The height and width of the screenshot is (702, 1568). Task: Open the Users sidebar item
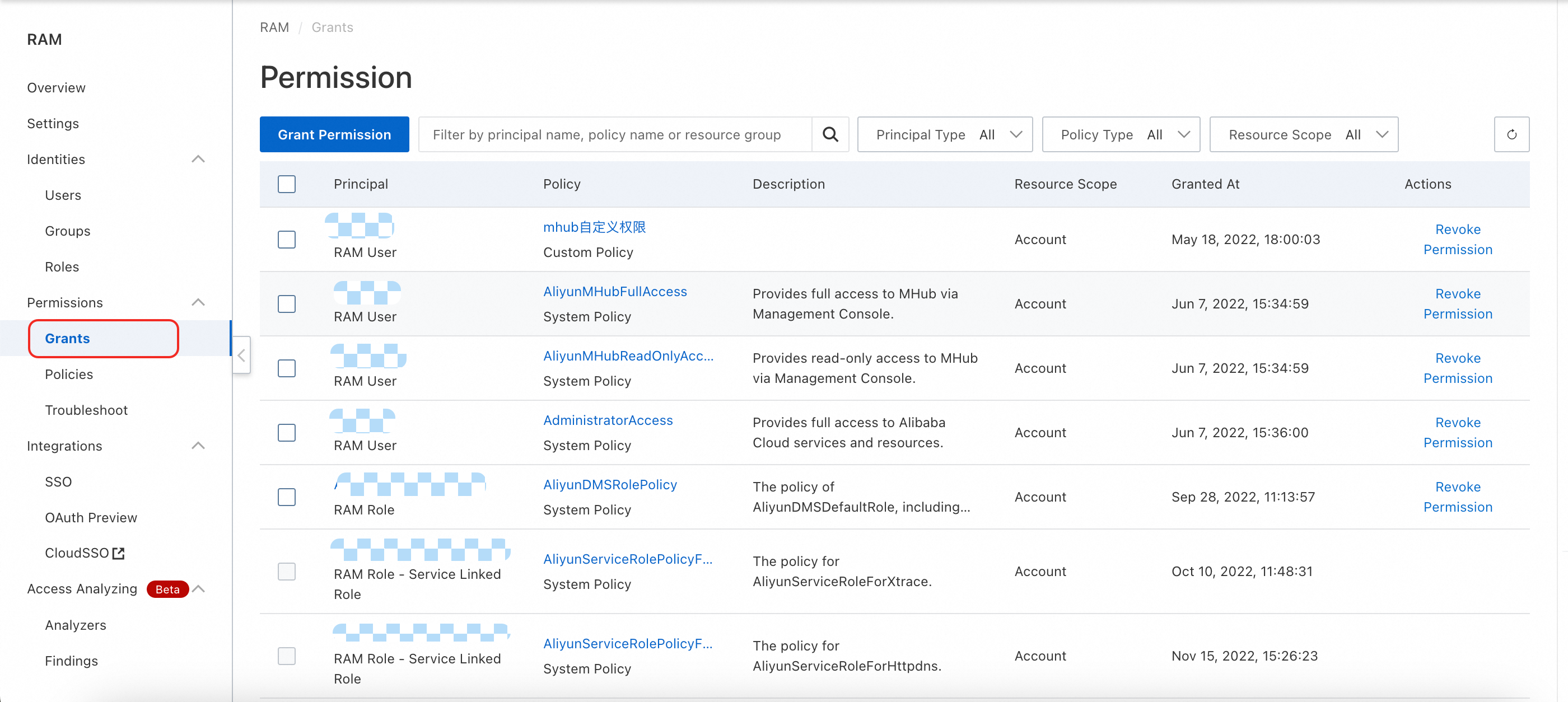point(63,195)
